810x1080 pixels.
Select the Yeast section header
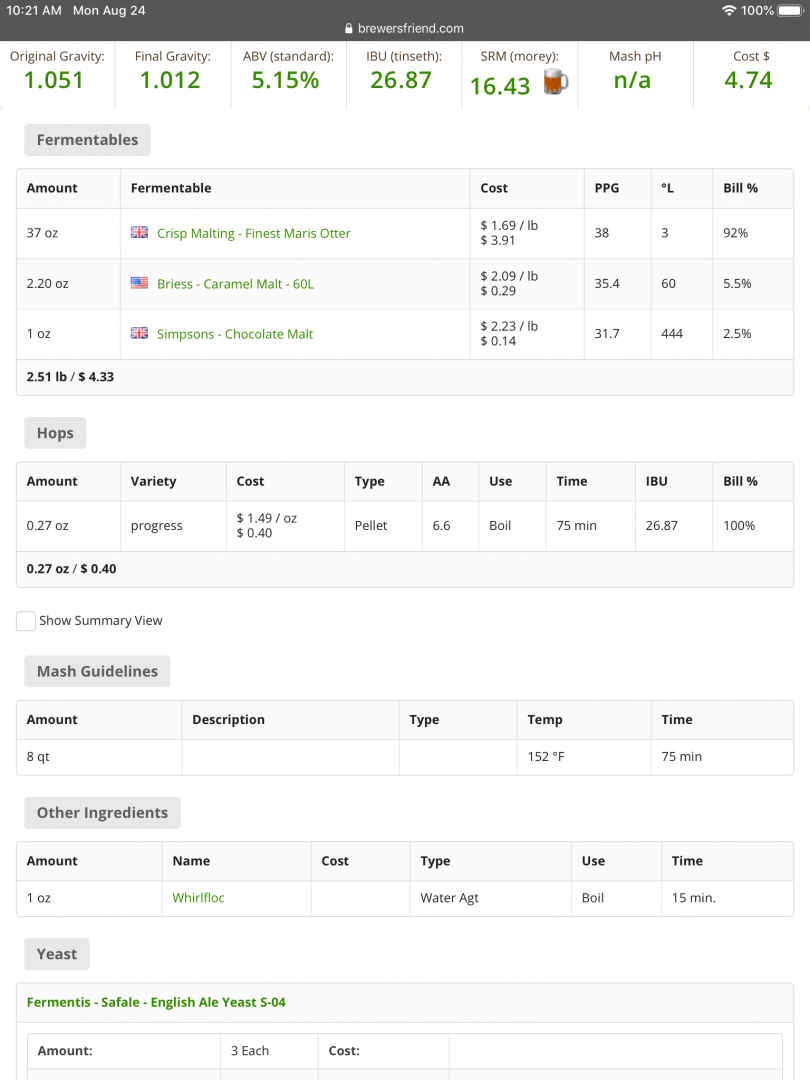click(x=57, y=954)
